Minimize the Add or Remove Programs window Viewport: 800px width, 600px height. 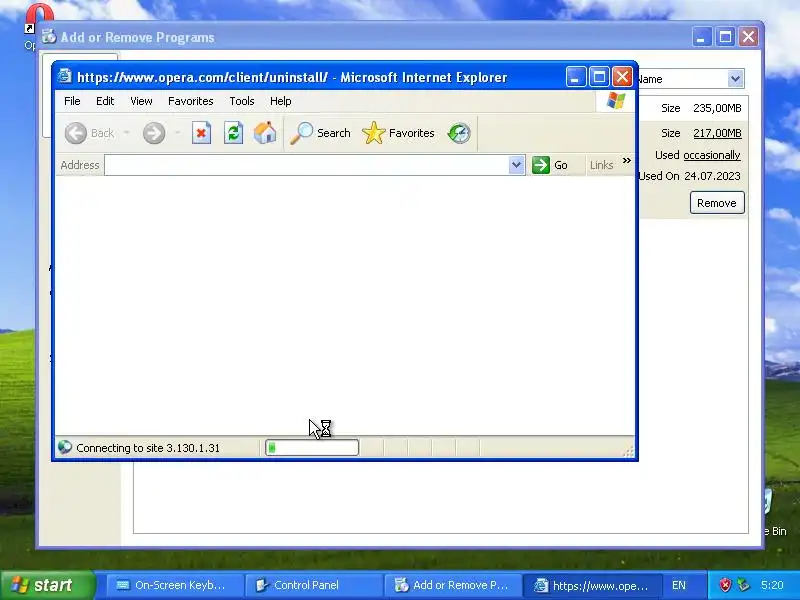tap(702, 37)
